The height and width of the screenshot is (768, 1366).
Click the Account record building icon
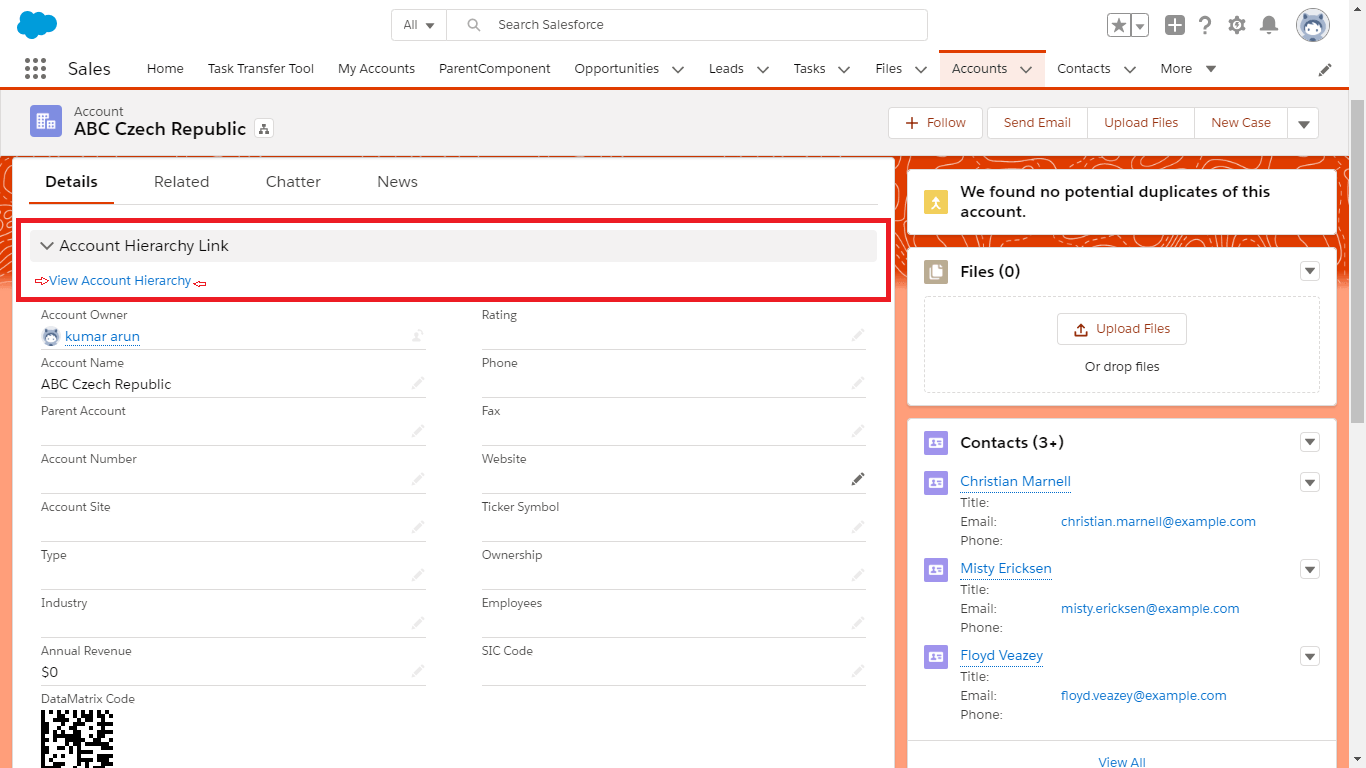coord(45,121)
